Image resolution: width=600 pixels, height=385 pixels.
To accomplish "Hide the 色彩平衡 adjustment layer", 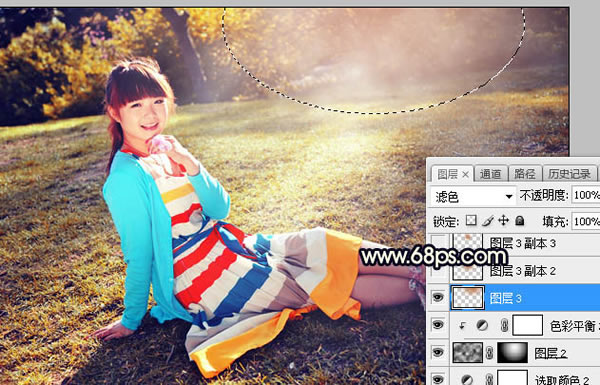I will coord(438,325).
